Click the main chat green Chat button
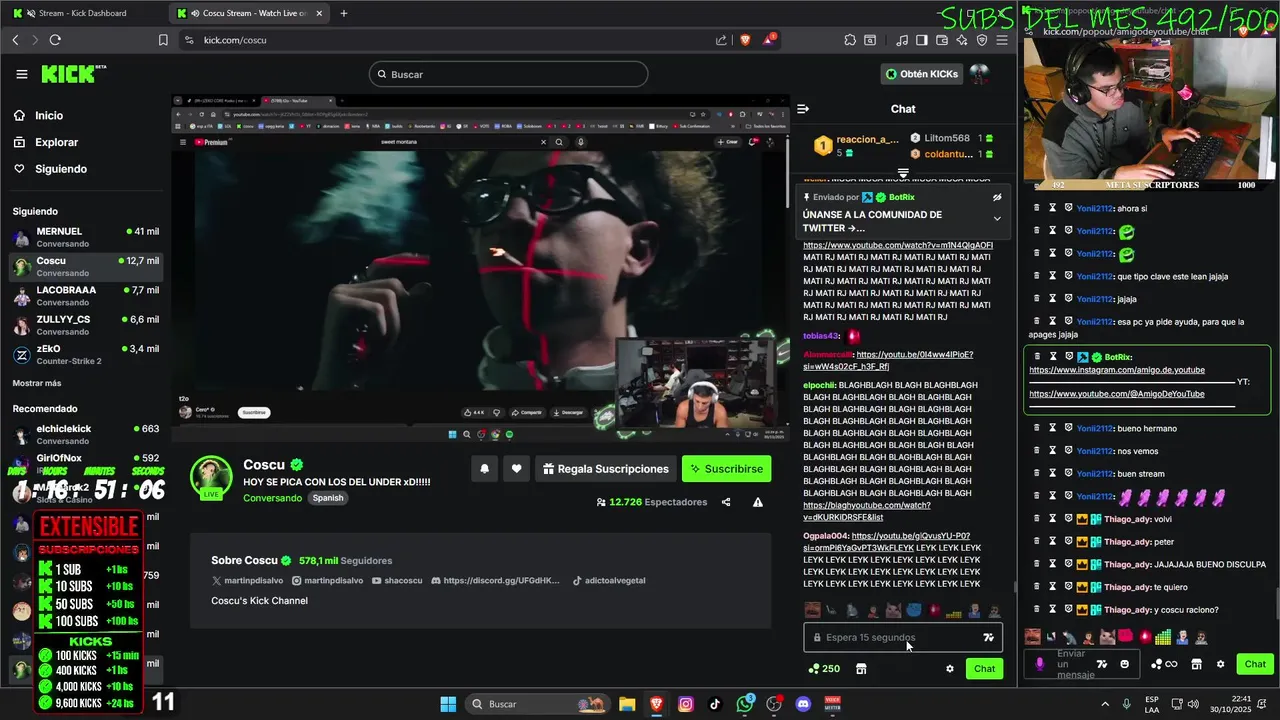 coord(985,669)
